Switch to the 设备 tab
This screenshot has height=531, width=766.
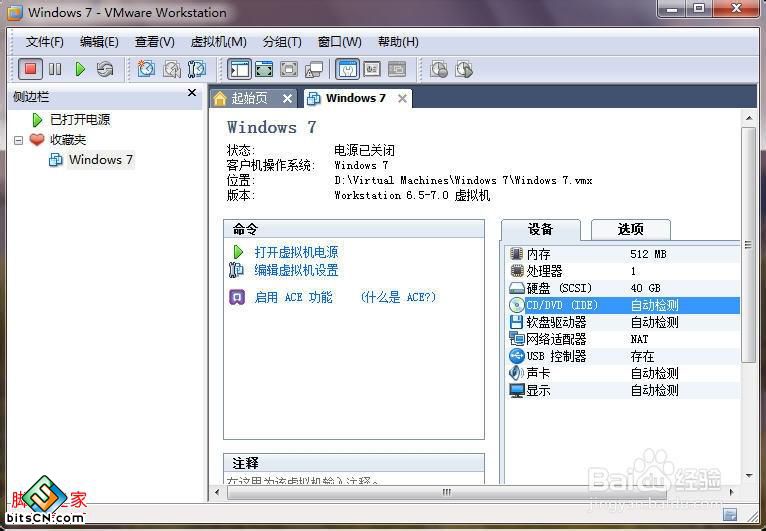click(x=540, y=229)
